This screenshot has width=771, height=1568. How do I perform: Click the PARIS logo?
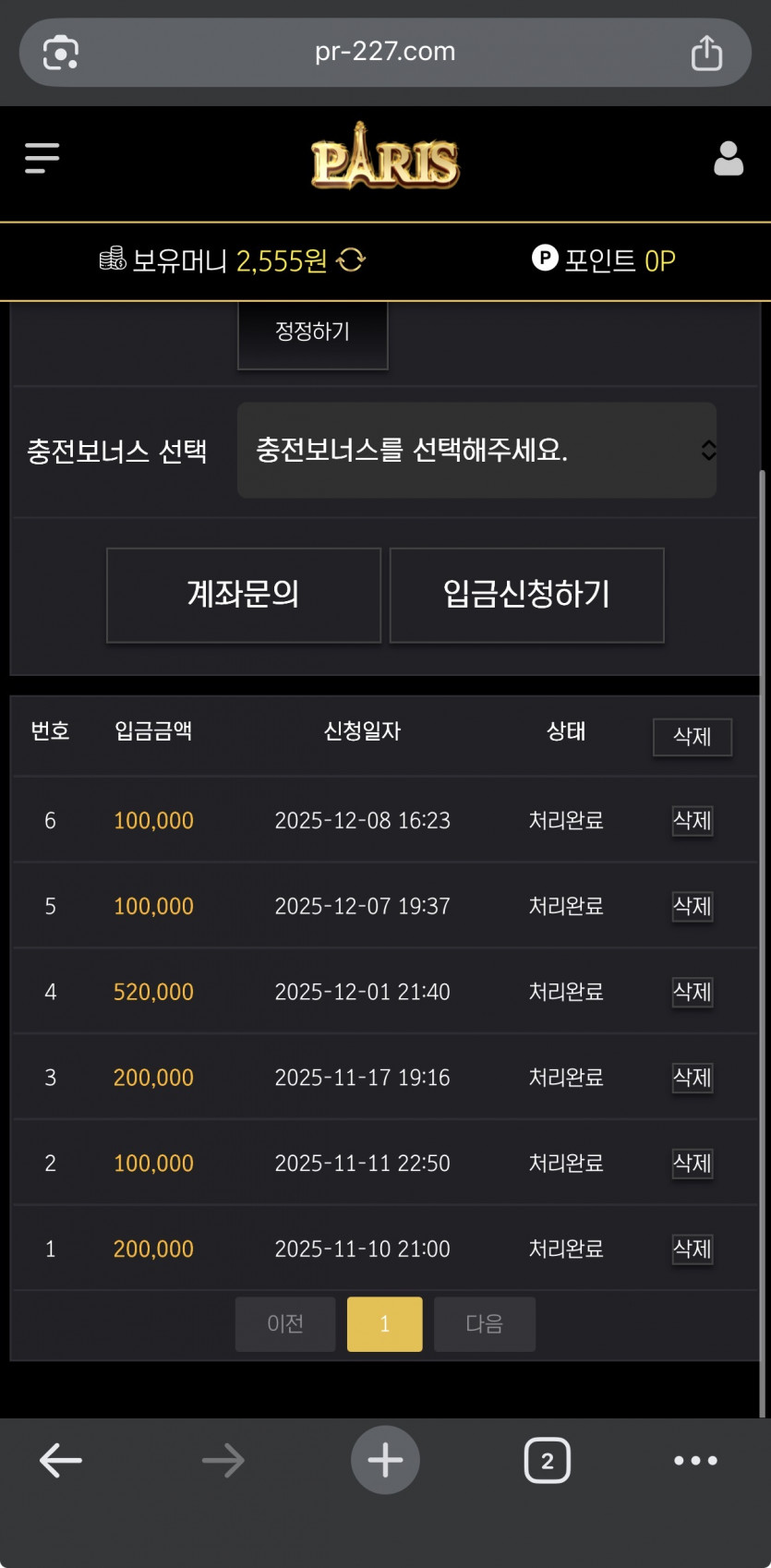(385, 160)
